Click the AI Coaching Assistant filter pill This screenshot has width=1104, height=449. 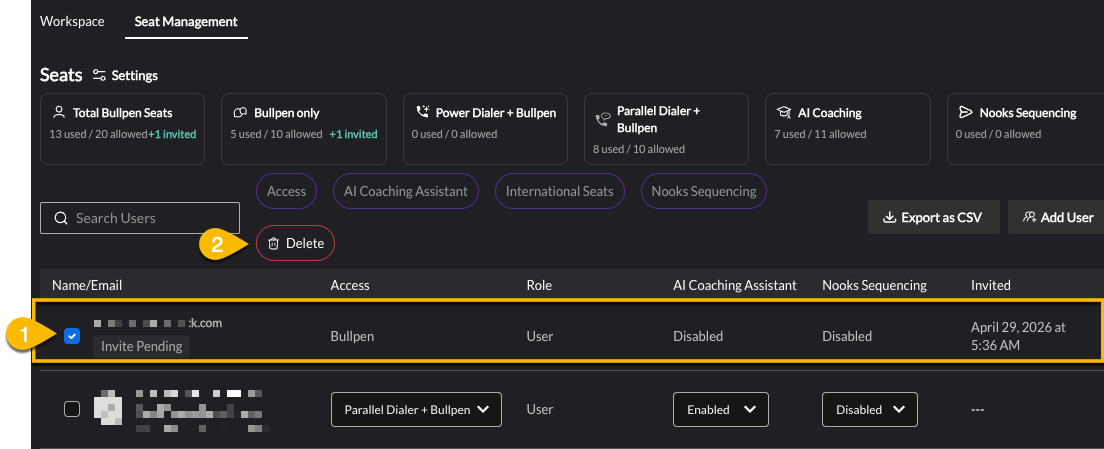point(406,191)
